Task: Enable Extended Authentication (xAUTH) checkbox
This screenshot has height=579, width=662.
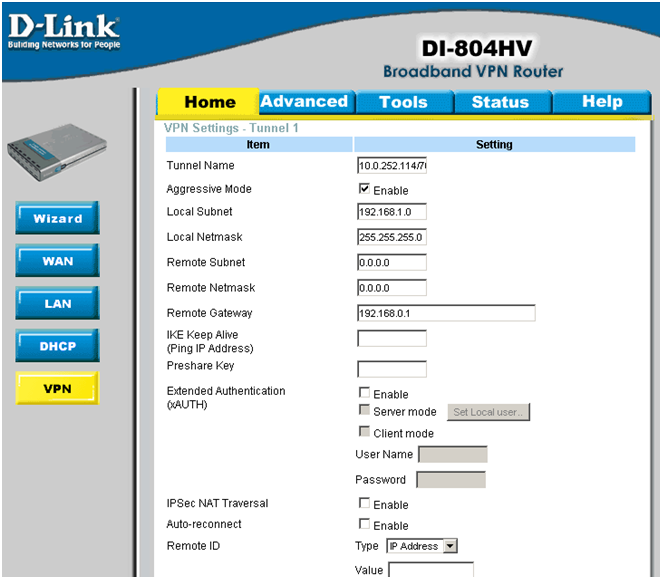Action: coord(364,393)
